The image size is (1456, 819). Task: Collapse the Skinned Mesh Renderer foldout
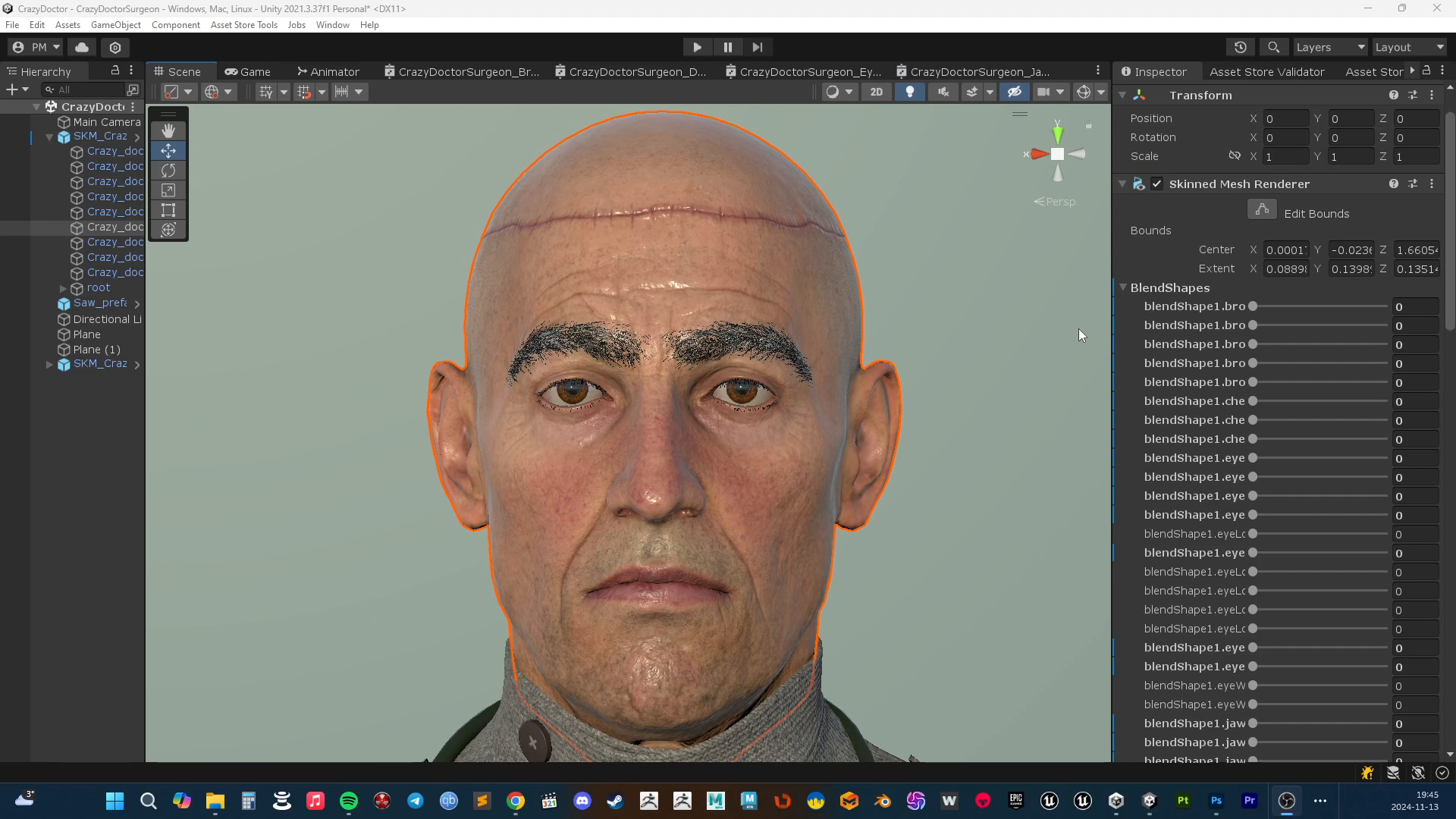pos(1122,184)
